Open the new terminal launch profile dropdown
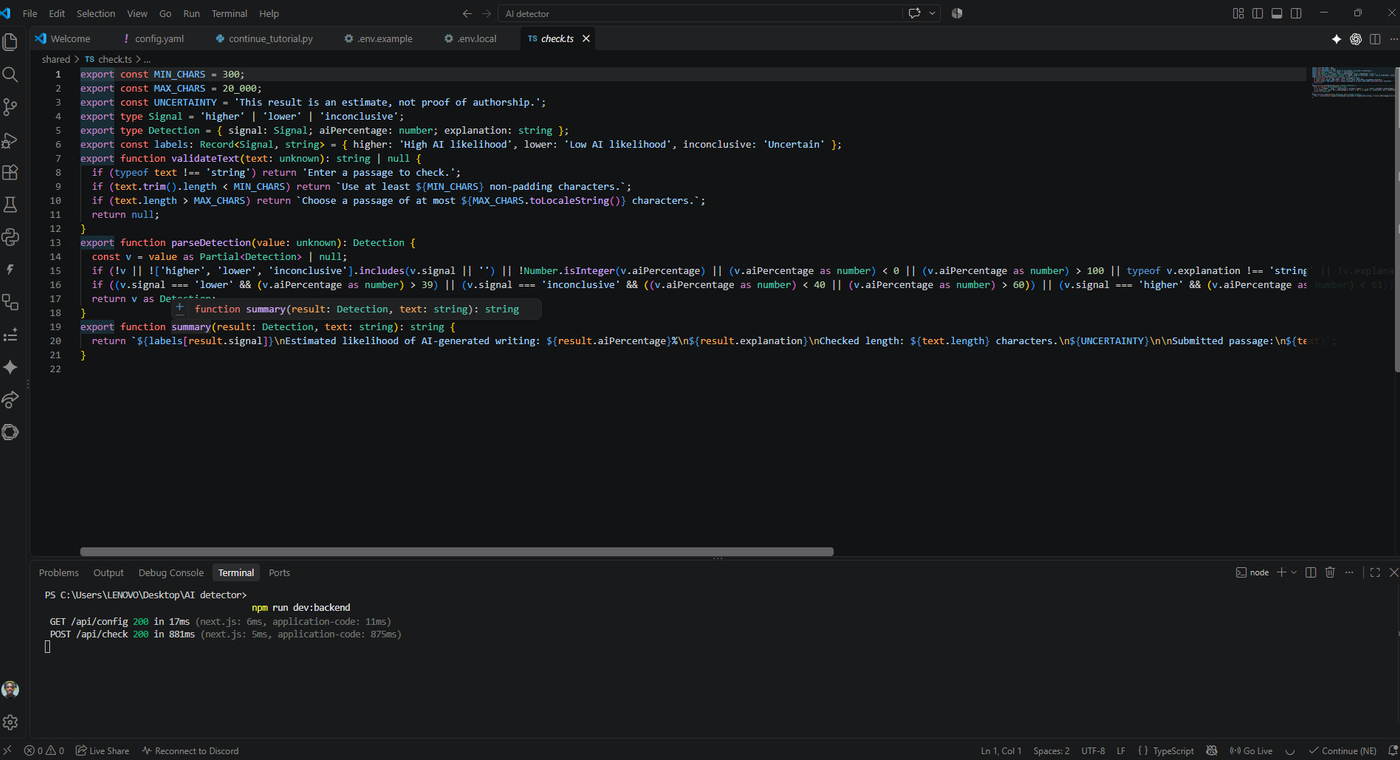This screenshot has height=760, width=1400. tap(1293, 572)
